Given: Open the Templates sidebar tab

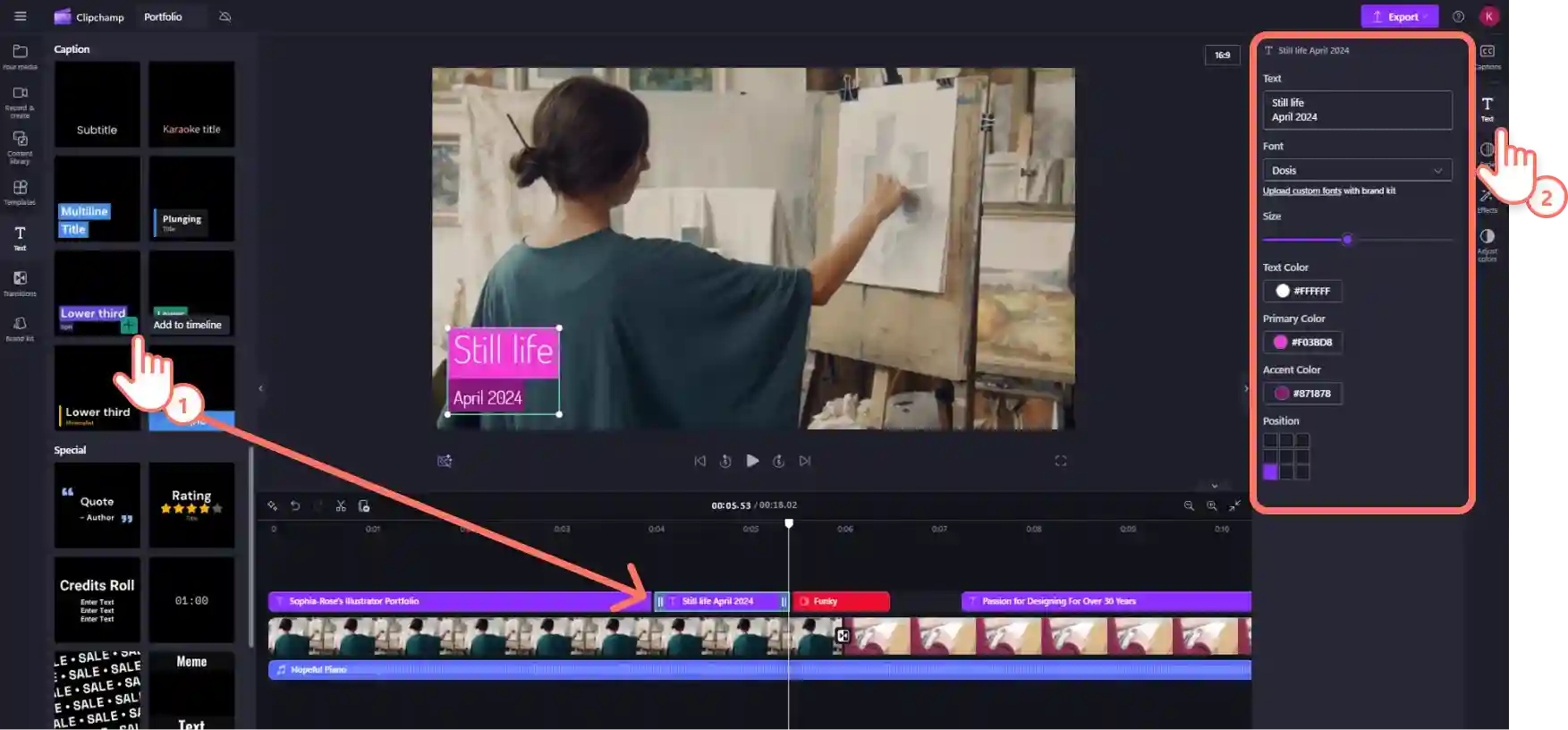Looking at the screenshot, I should 20,191.
